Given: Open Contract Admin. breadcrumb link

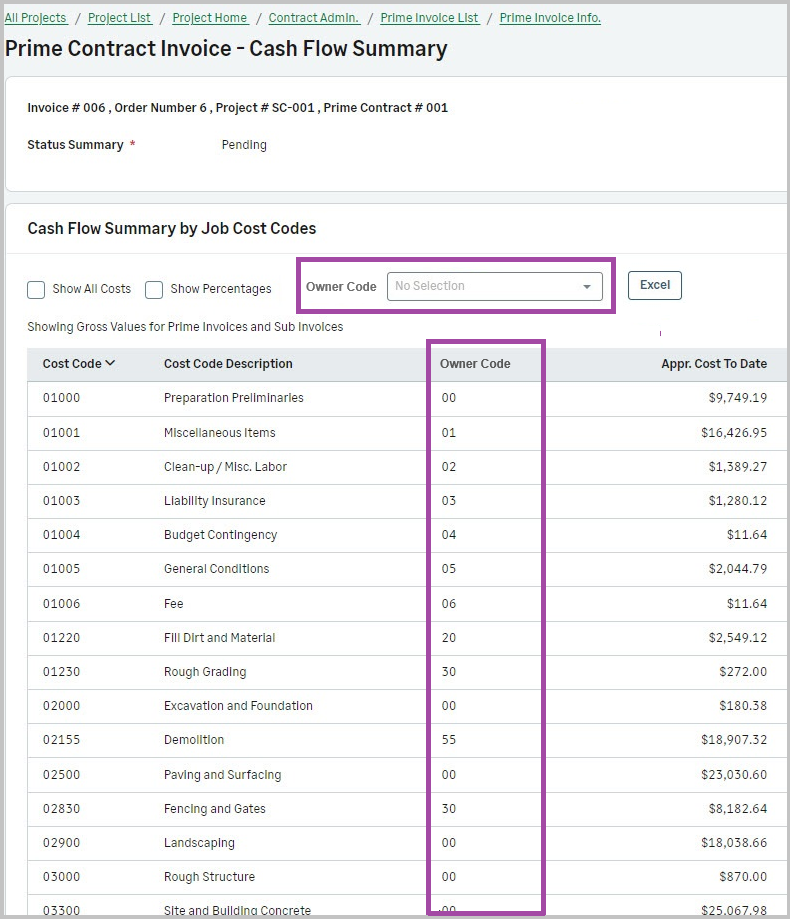Looking at the screenshot, I should [314, 18].
